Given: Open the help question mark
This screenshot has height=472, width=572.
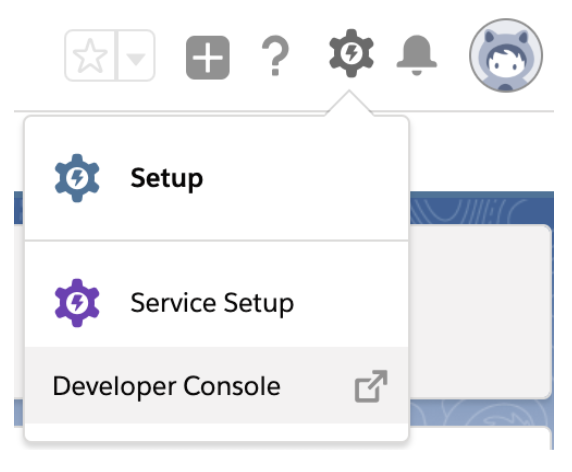Looking at the screenshot, I should tap(275, 55).
